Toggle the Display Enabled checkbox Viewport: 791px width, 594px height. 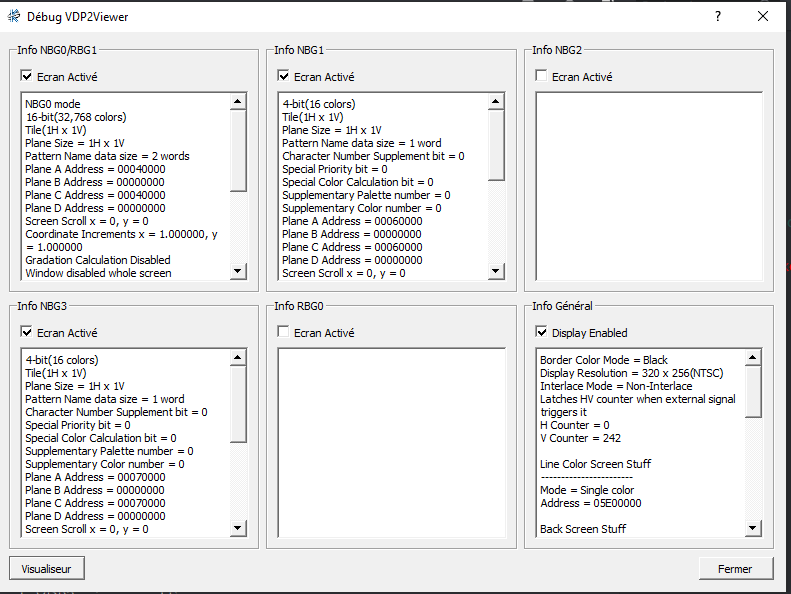click(x=541, y=332)
